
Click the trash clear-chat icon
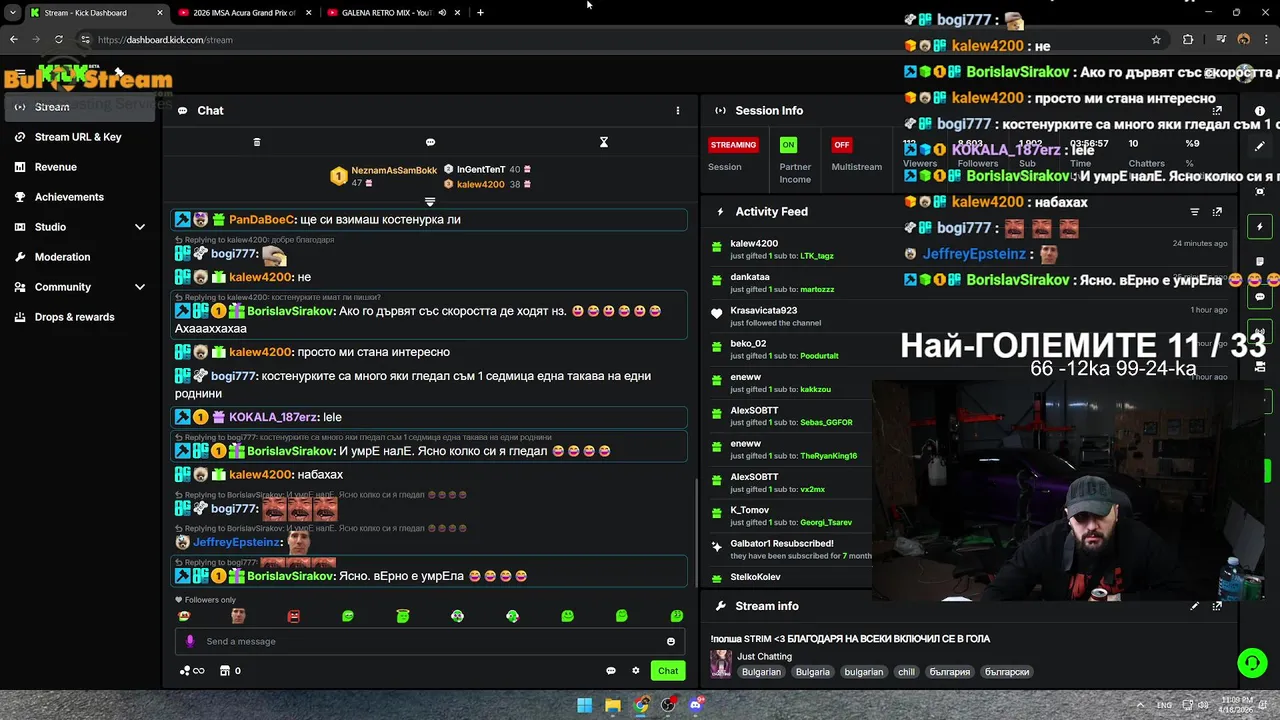(257, 142)
